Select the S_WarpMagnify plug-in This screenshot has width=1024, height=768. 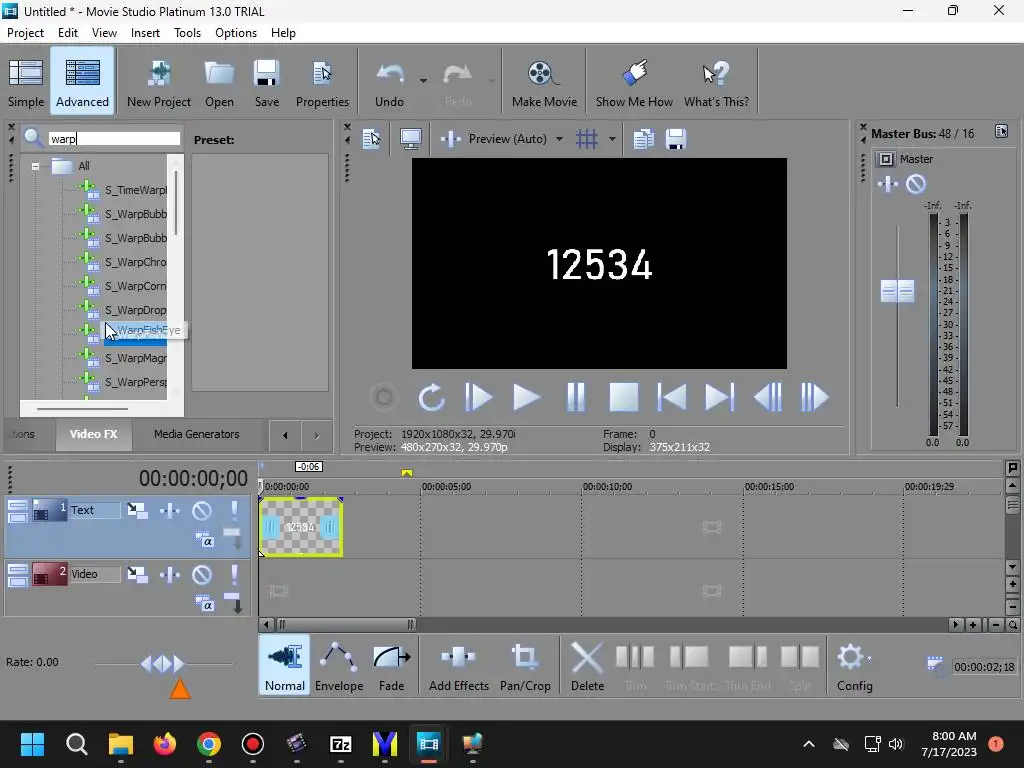[x=135, y=358]
